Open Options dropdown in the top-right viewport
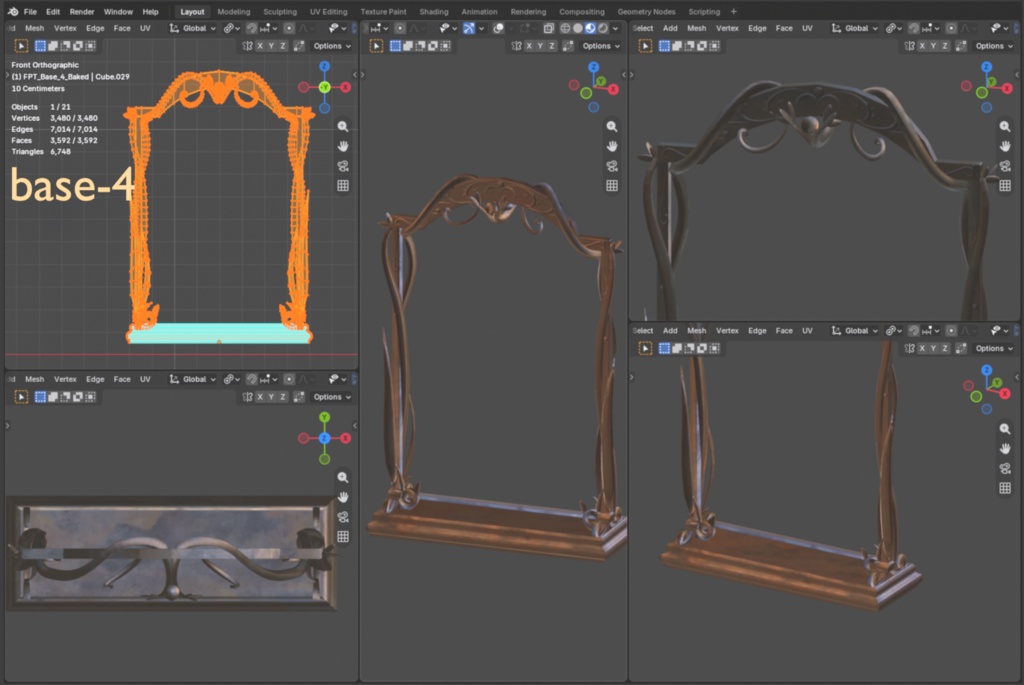The height and width of the screenshot is (685, 1024). click(994, 46)
